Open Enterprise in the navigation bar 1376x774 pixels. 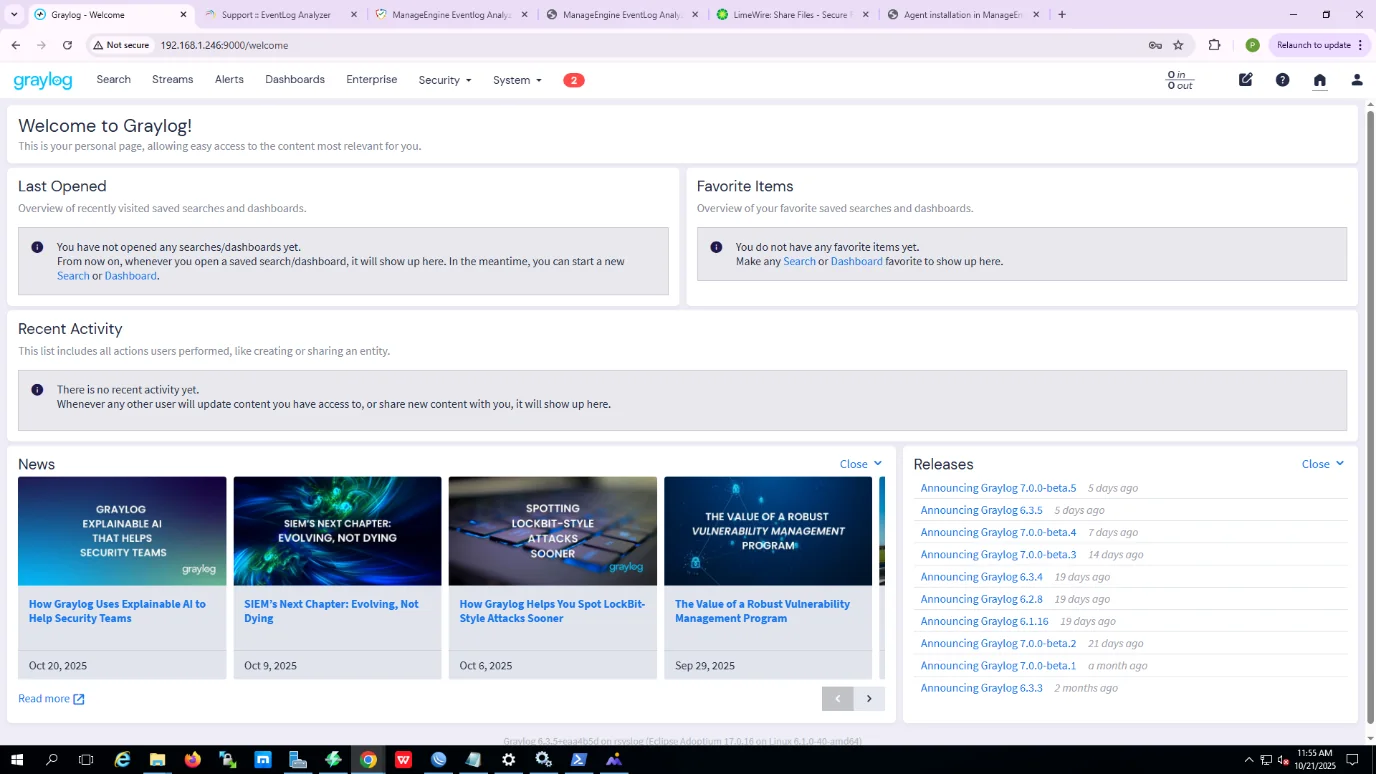[x=371, y=79]
